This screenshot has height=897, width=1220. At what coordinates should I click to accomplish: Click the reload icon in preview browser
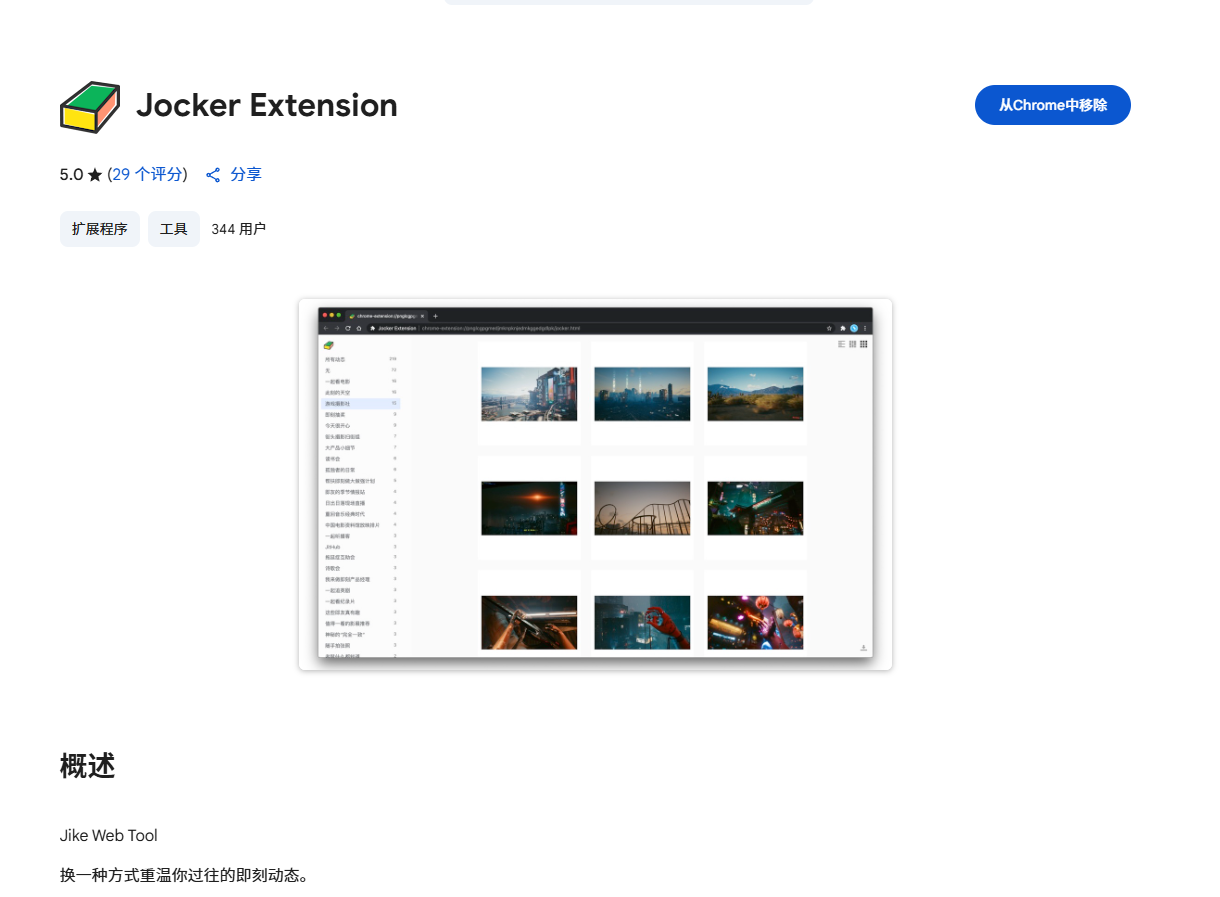pyautogui.click(x=347, y=328)
